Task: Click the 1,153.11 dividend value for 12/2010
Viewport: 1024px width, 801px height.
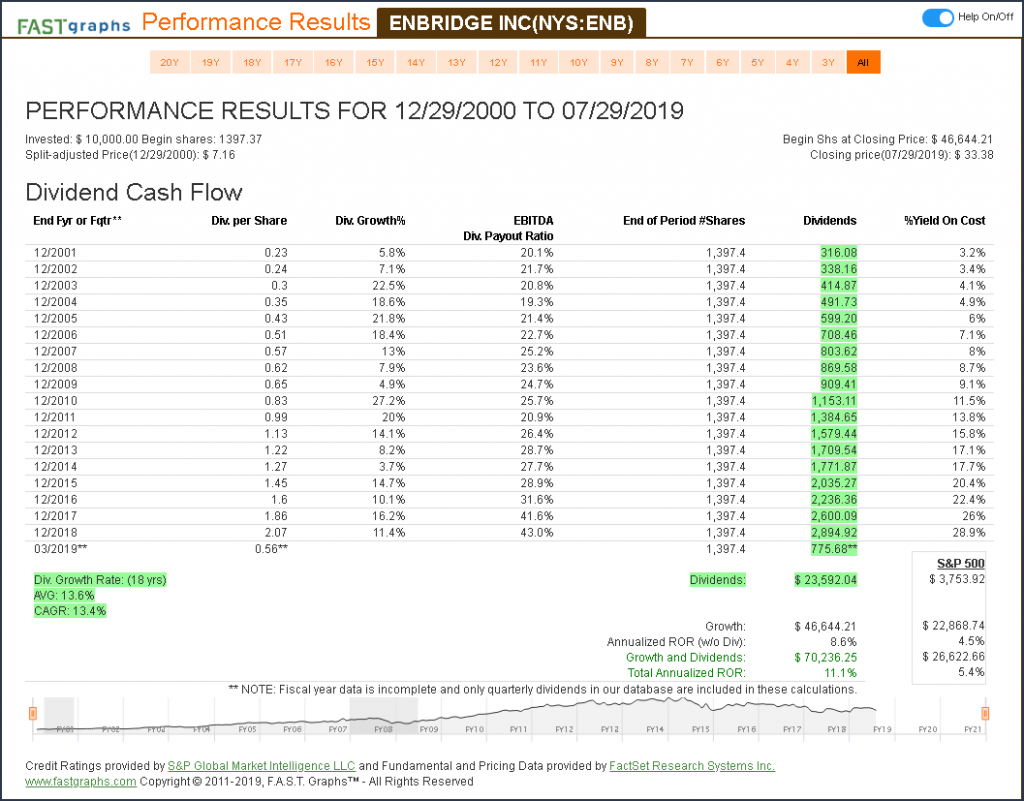Action: coord(834,401)
